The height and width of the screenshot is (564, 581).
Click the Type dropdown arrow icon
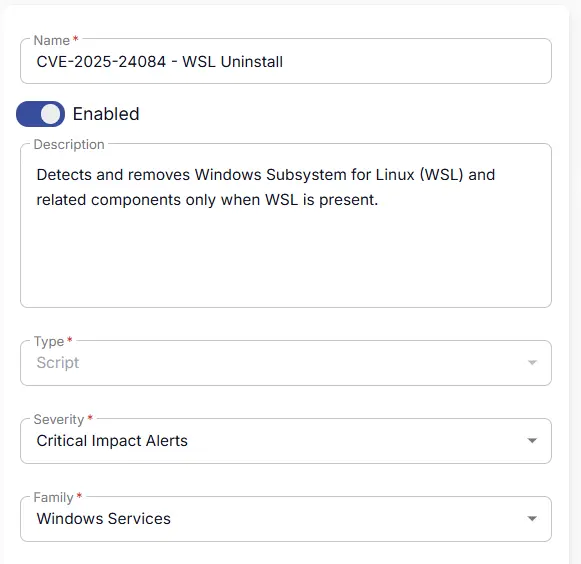click(x=532, y=362)
